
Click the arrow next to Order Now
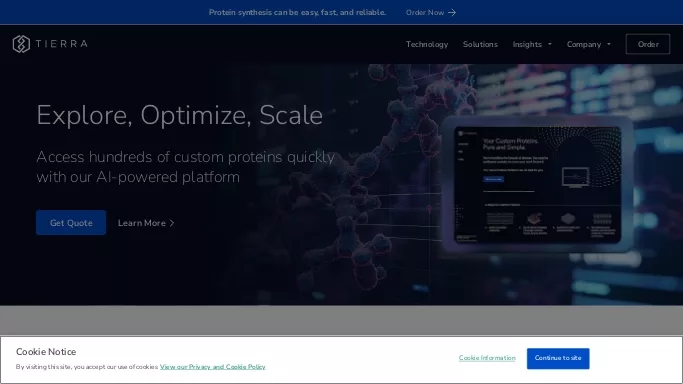(x=452, y=13)
